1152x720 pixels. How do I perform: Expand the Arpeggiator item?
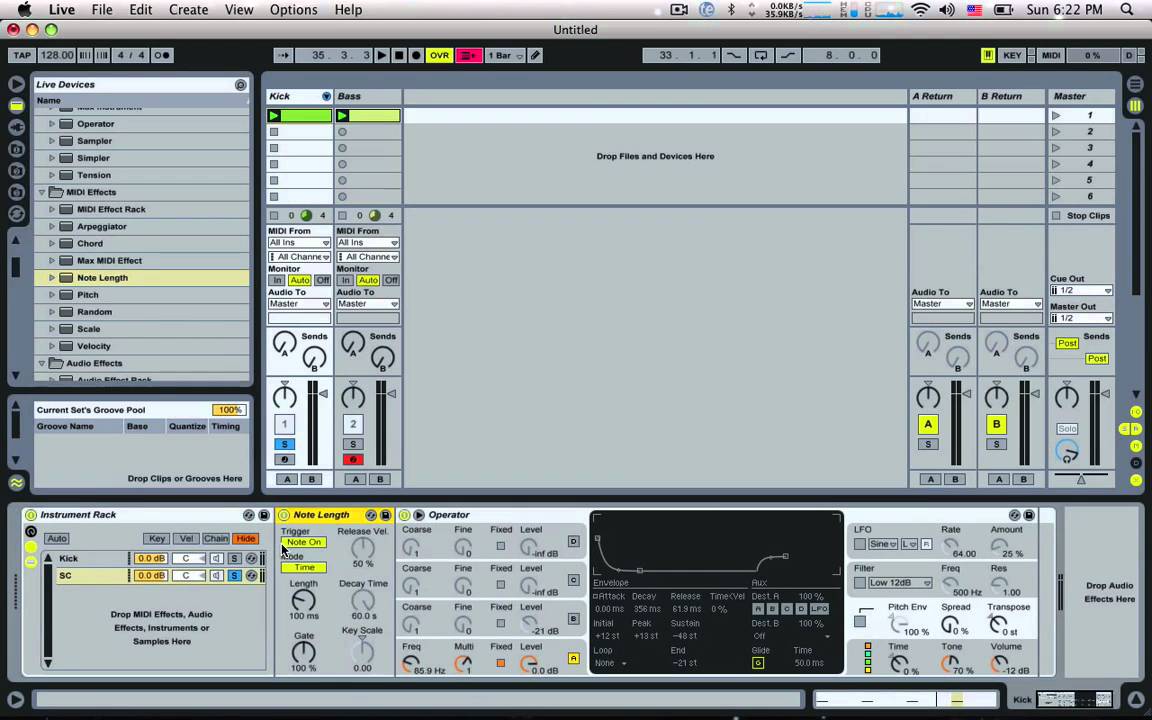click(x=51, y=226)
